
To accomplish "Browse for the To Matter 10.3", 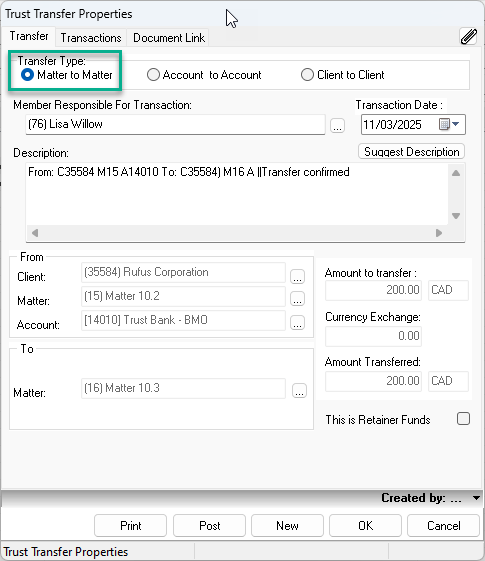I will click(x=299, y=391).
